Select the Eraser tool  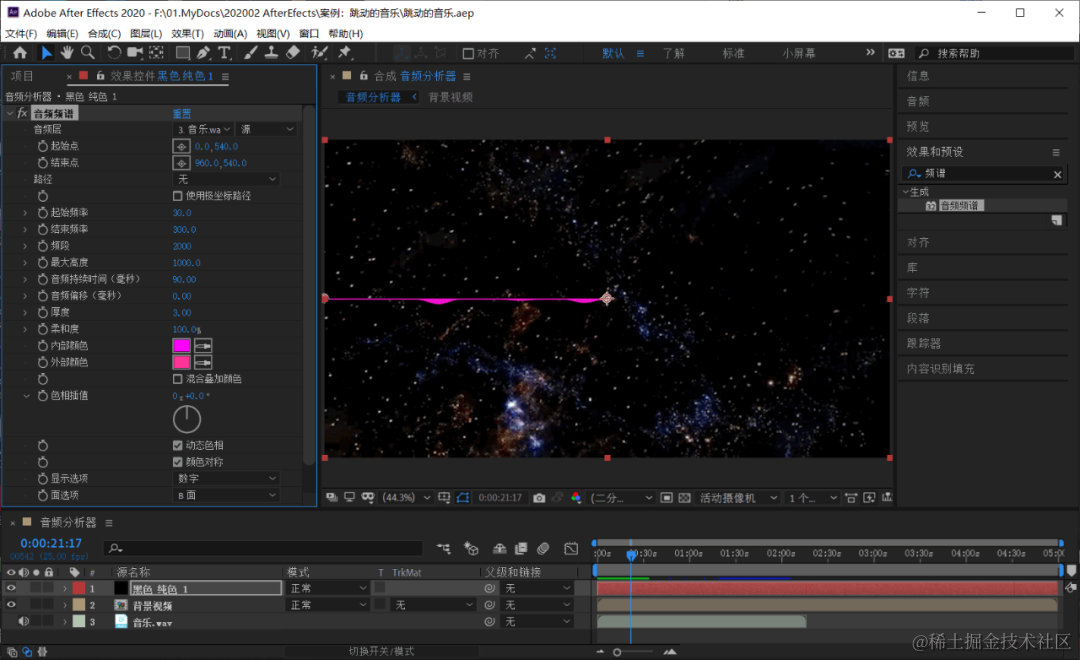click(x=293, y=52)
